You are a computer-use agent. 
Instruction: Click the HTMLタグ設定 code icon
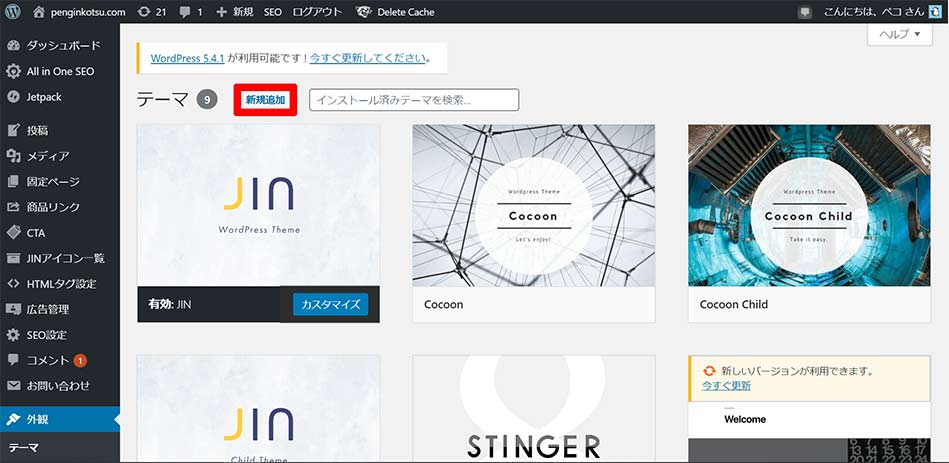[13, 284]
